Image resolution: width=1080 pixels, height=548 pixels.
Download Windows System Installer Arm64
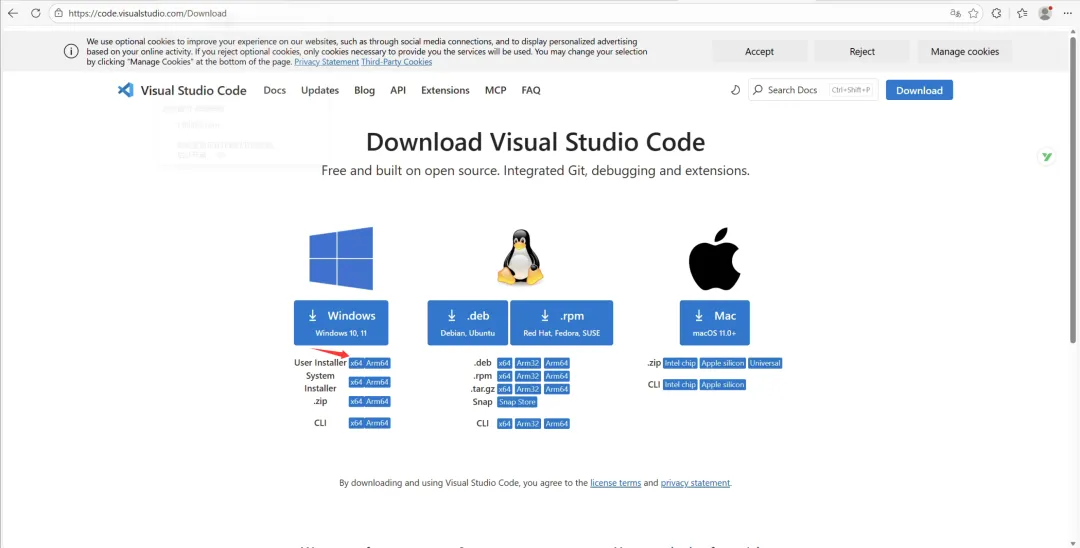click(x=377, y=382)
